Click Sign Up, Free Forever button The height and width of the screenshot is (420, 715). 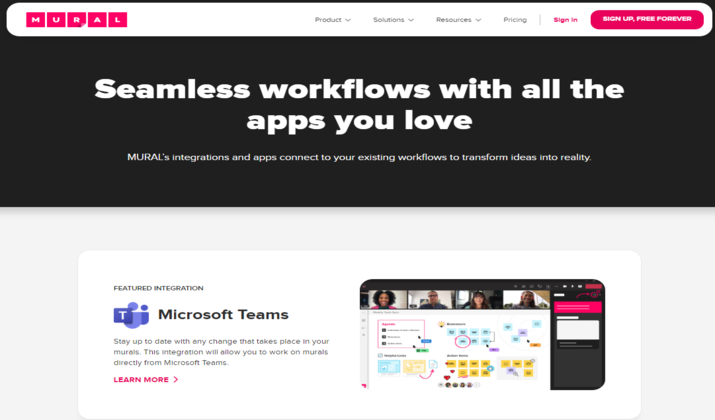(x=647, y=19)
